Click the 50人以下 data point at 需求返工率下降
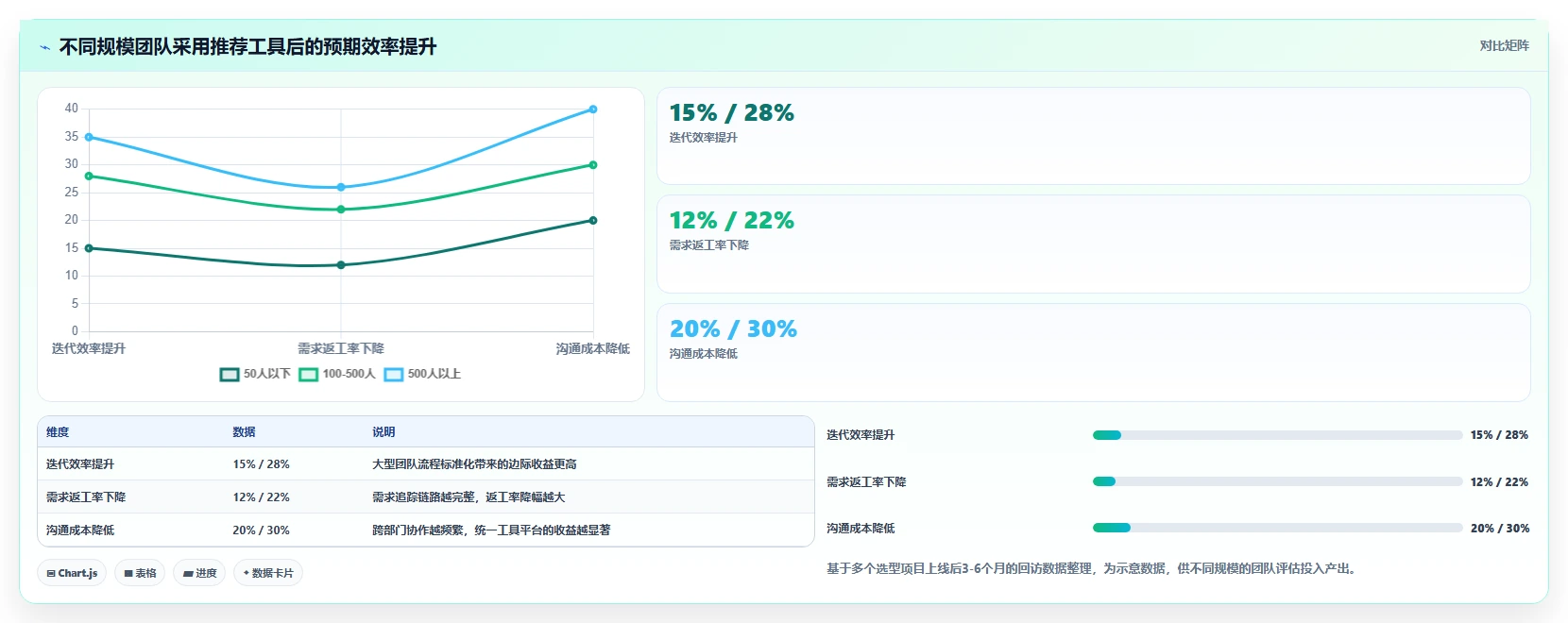This screenshot has width=1568, height=623. click(x=341, y=265)
